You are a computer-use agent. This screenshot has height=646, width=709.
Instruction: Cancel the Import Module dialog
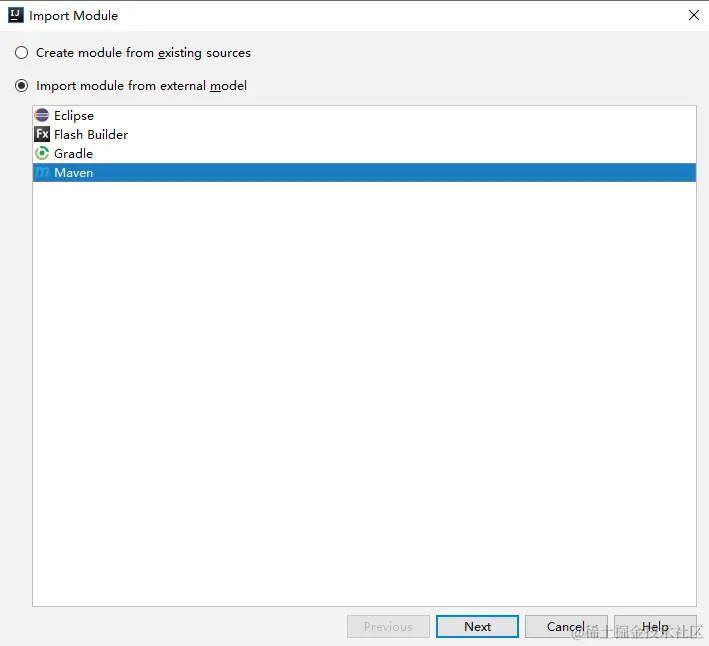tap(566, 626)
